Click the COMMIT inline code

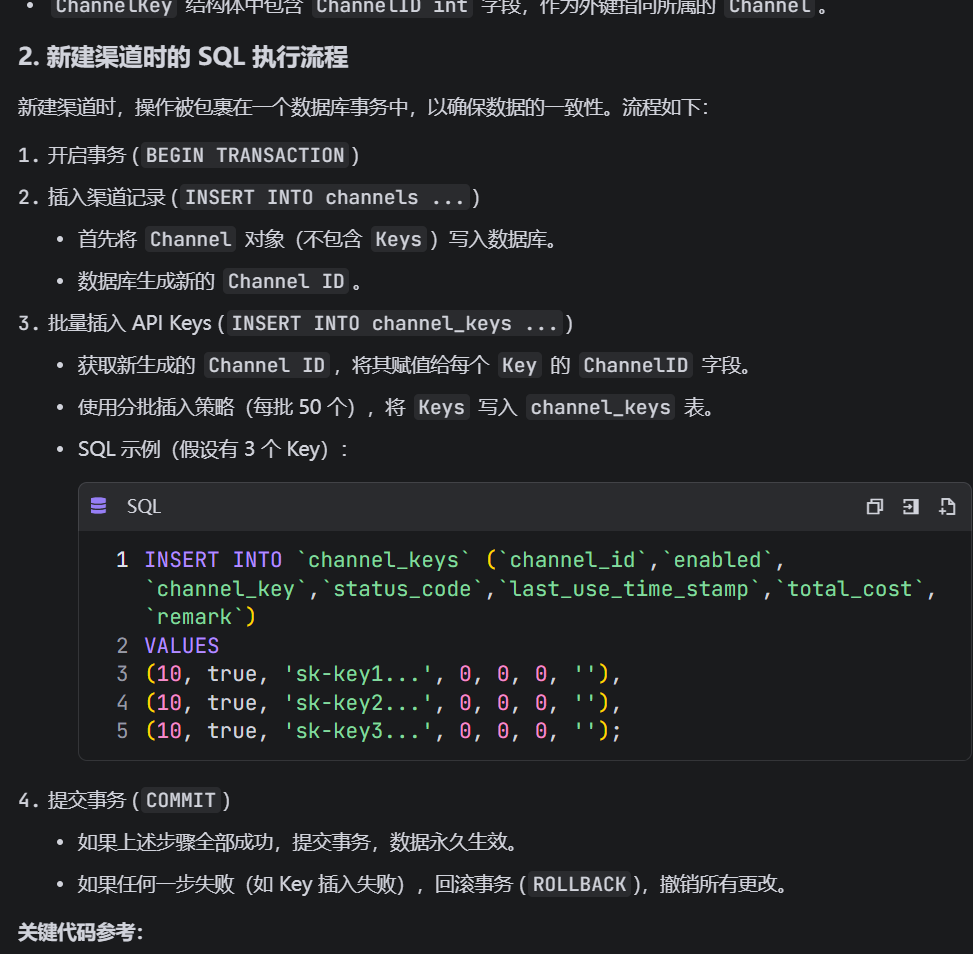(x=181, y=800)
